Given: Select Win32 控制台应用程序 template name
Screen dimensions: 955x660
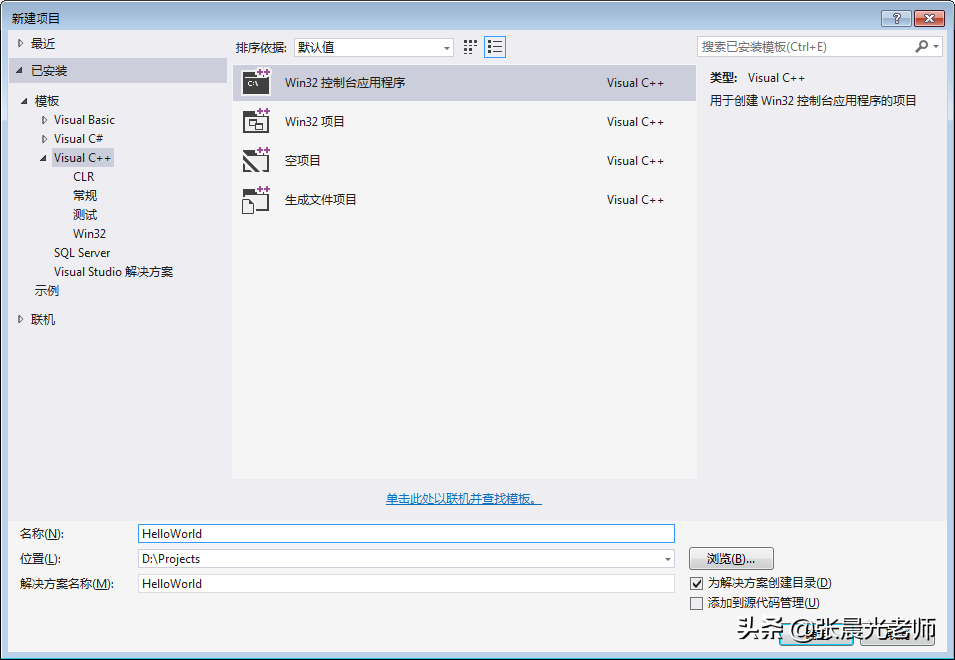Looking at the screenshot, I should tap(345, 83).
